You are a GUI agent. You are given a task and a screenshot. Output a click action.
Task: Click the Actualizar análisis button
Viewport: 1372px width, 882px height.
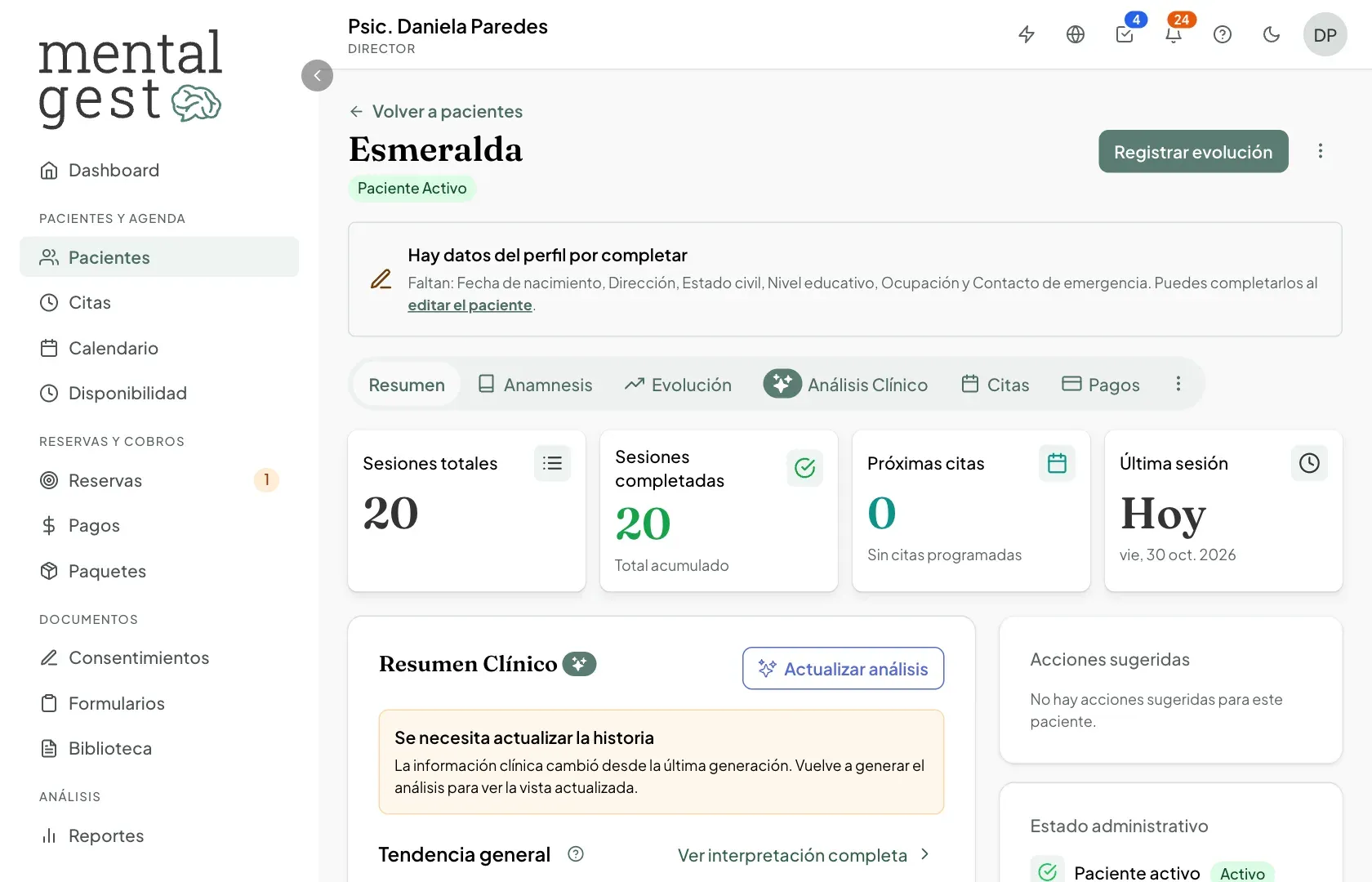[x=843, y=668]
